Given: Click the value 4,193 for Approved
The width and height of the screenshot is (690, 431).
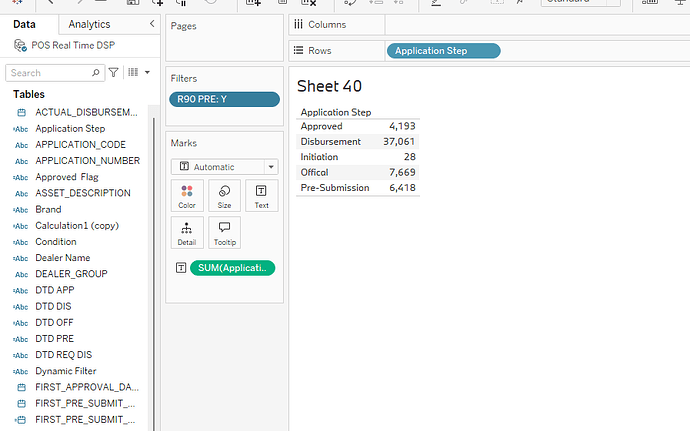Looking at the screenshot, I should (x=402, y=126).
